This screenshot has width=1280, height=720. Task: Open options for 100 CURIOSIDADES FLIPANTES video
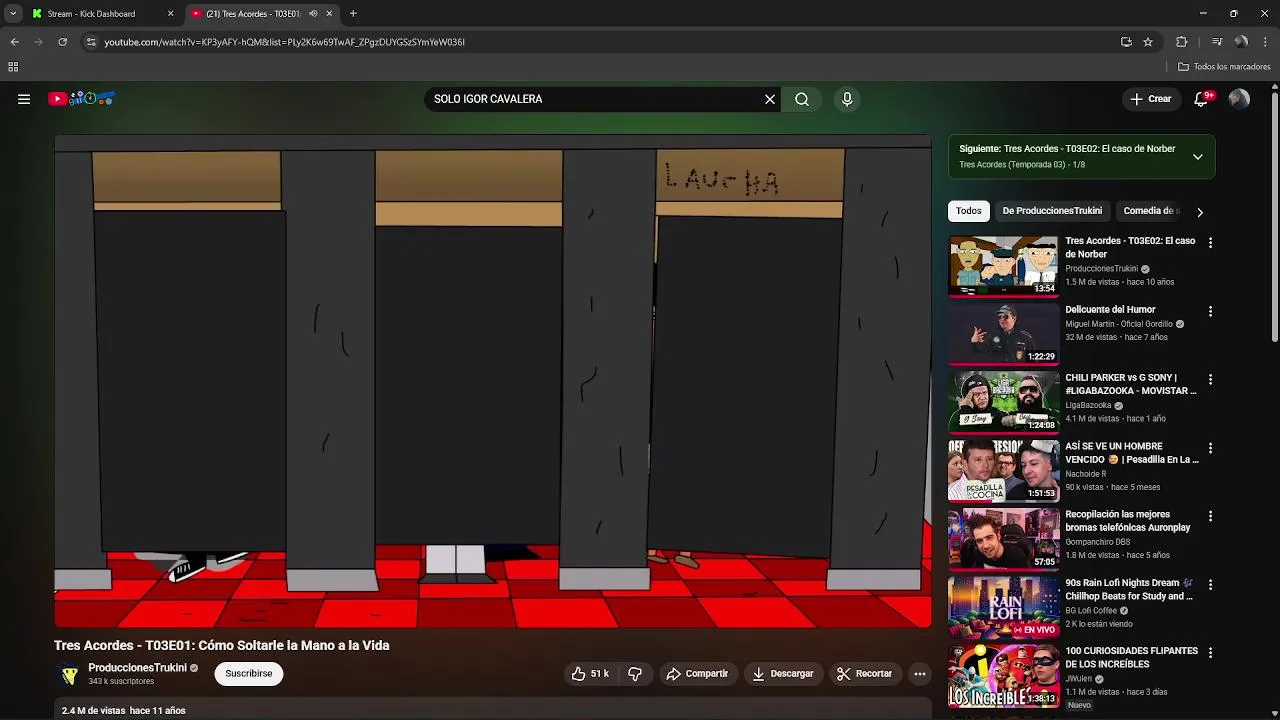[x=1210, y=652]
